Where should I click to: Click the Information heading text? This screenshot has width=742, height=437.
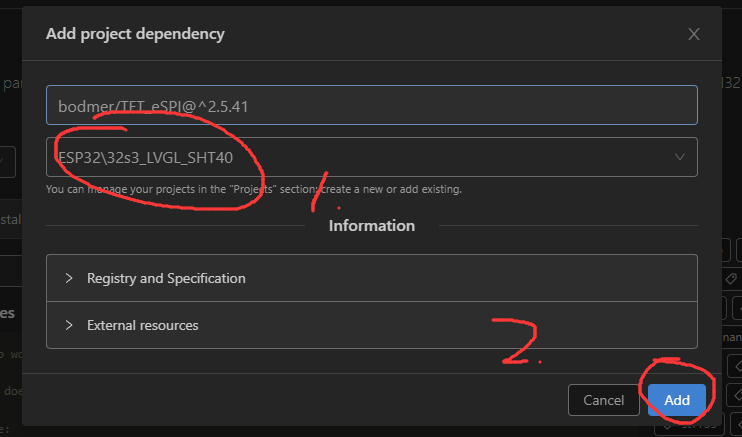(372, 226)
